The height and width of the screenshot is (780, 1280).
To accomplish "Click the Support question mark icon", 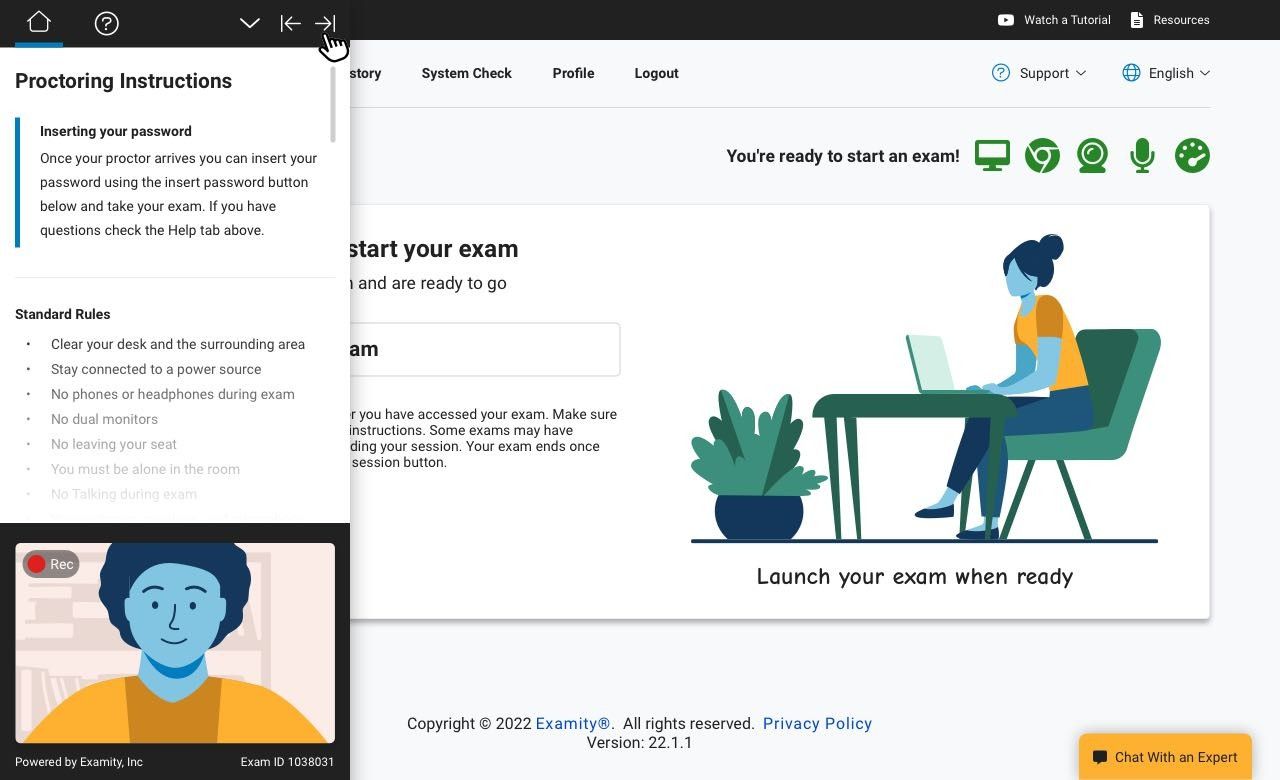I will pyautogui.click(x=1001, y=73).
